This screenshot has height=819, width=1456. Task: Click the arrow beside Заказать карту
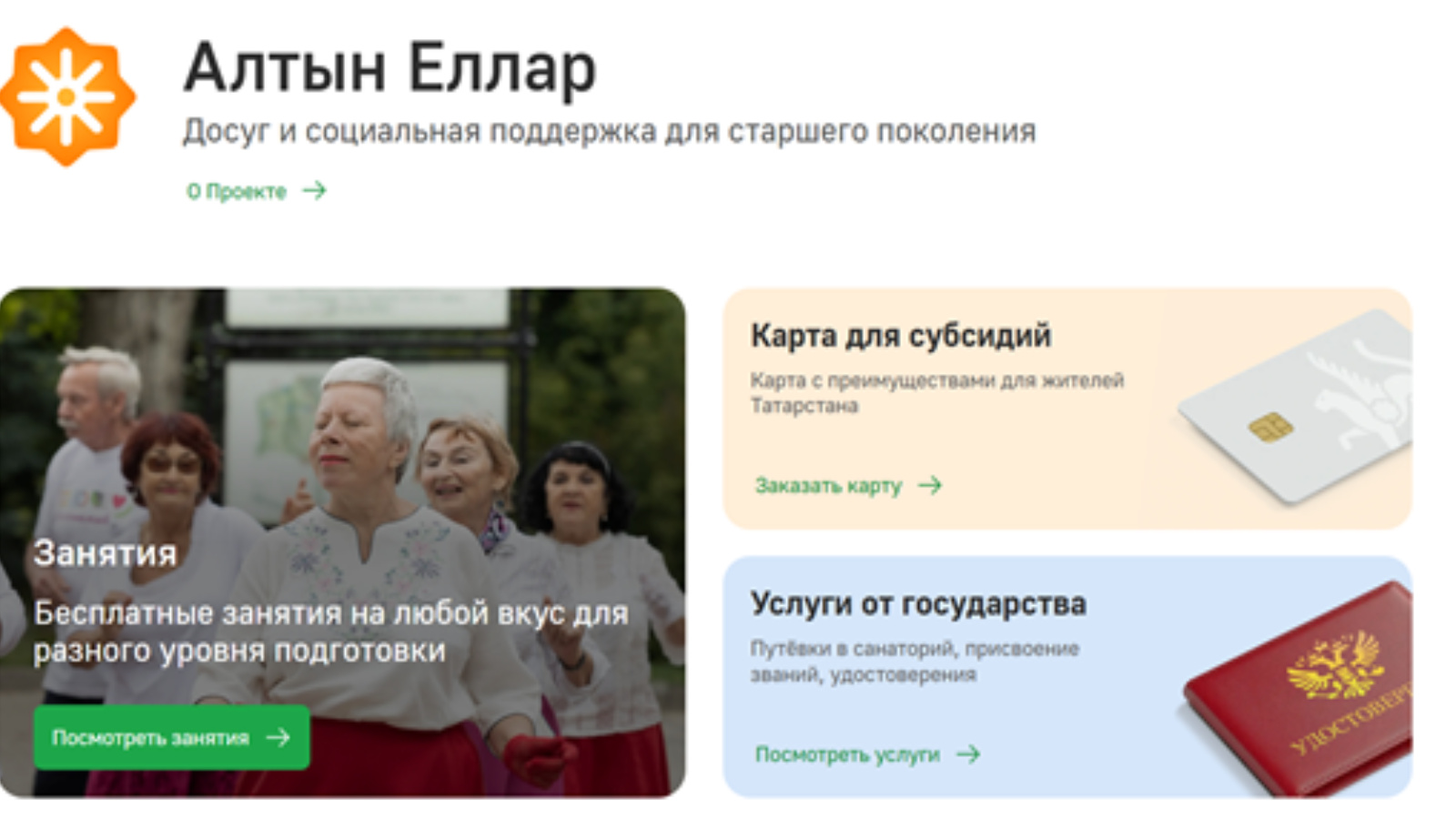click(x=930, y=485)
